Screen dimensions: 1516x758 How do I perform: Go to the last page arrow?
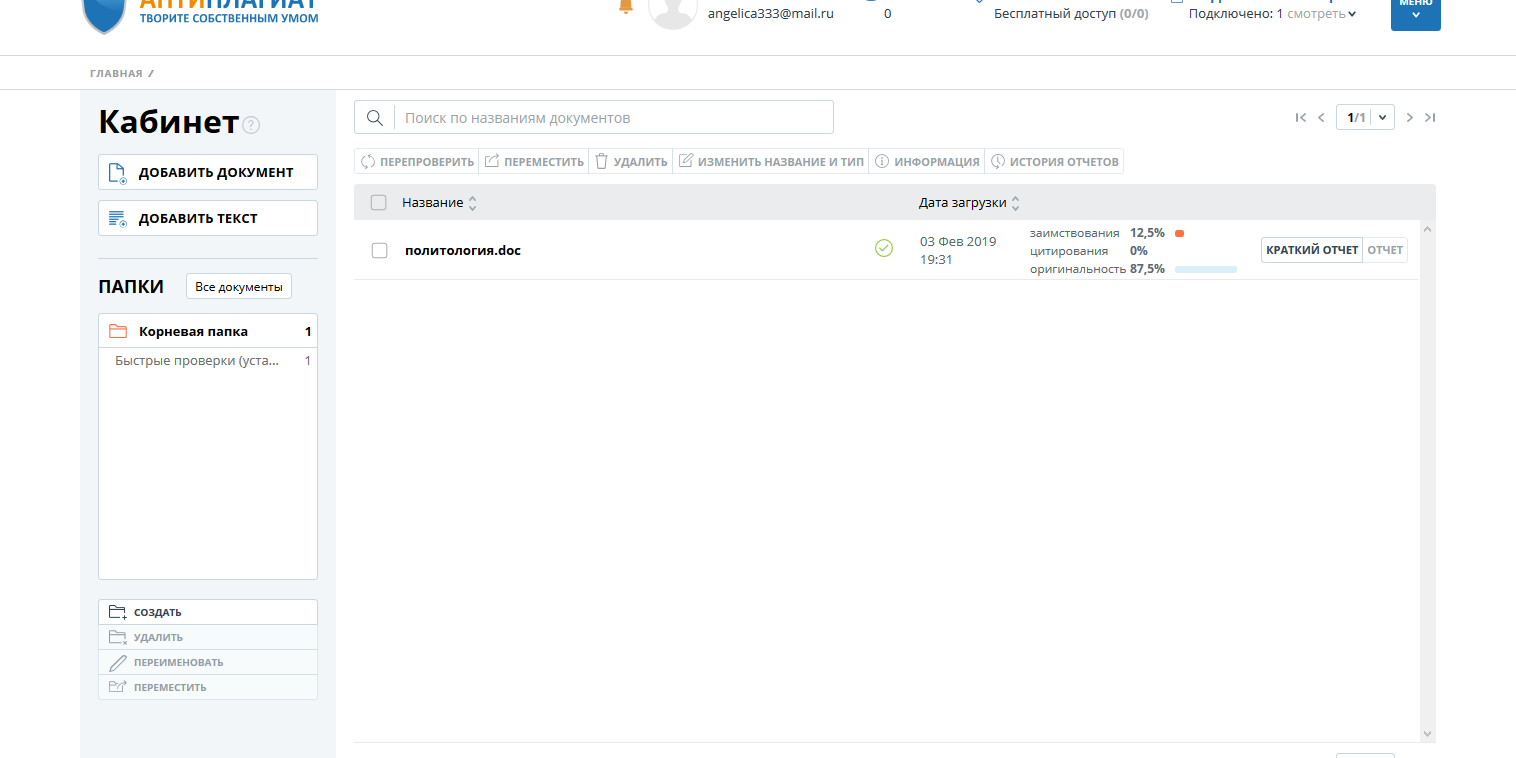[x=1430, y=118]
